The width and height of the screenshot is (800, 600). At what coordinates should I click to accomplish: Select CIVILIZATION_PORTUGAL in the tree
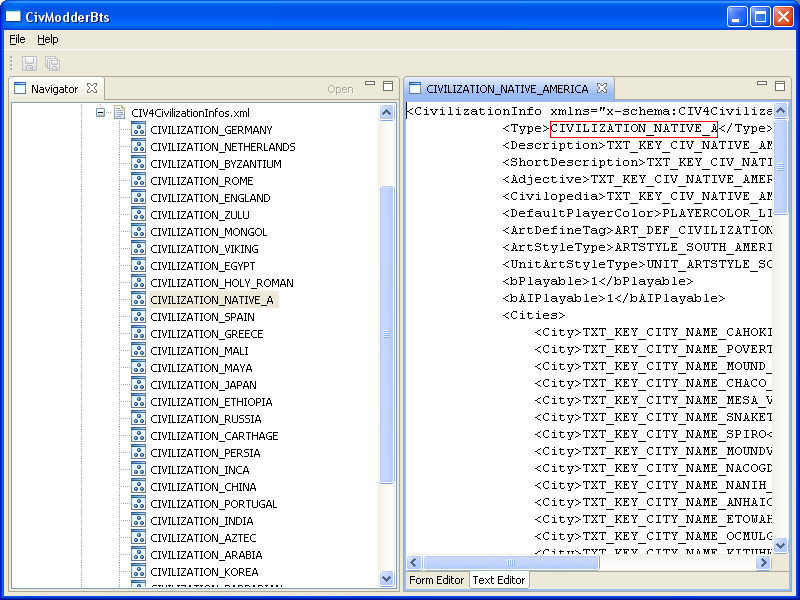click(214, 504)
